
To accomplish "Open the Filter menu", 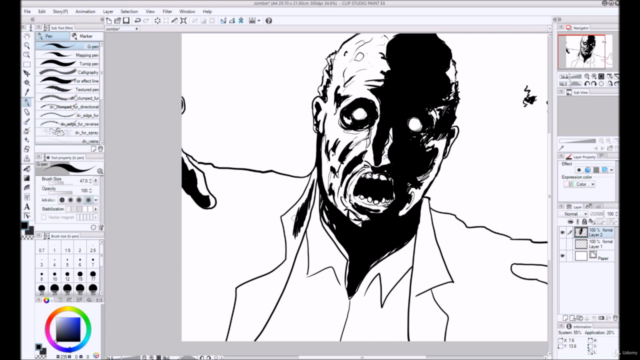I will (x=167, y=11).
